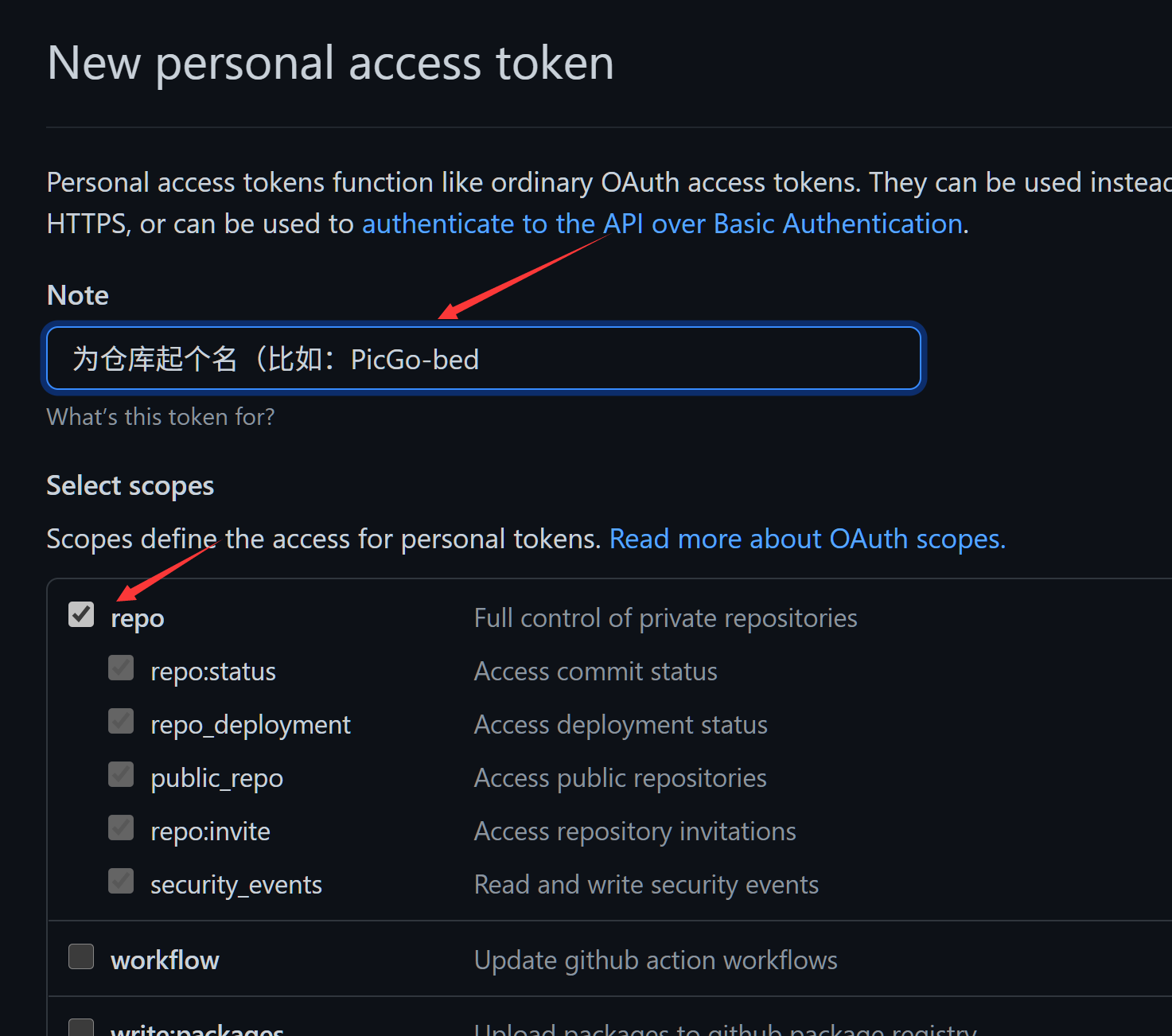Toggle the security_events checkbox
1172x1036 pixels.
coord(121,881)
